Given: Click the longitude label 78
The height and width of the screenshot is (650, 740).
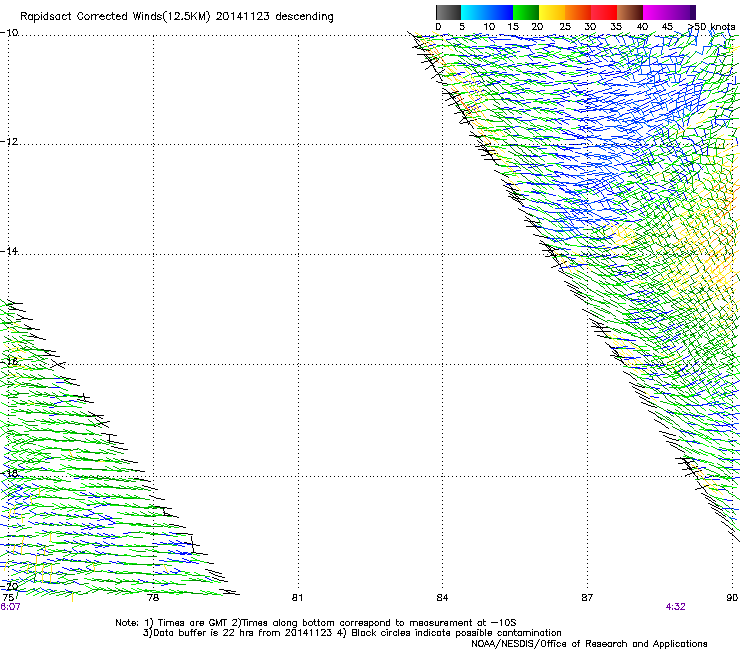Looking at the screenshot, I should click(x=153, y=598).
